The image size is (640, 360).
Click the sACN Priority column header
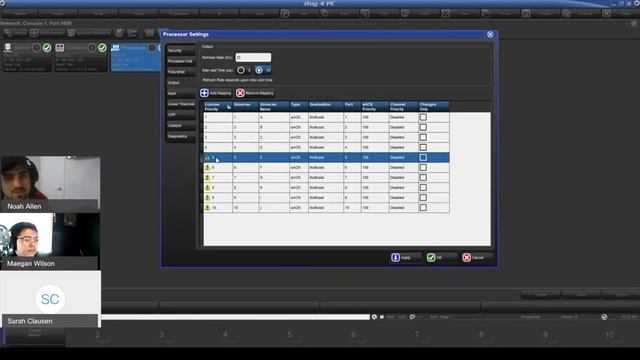(374, 107)
